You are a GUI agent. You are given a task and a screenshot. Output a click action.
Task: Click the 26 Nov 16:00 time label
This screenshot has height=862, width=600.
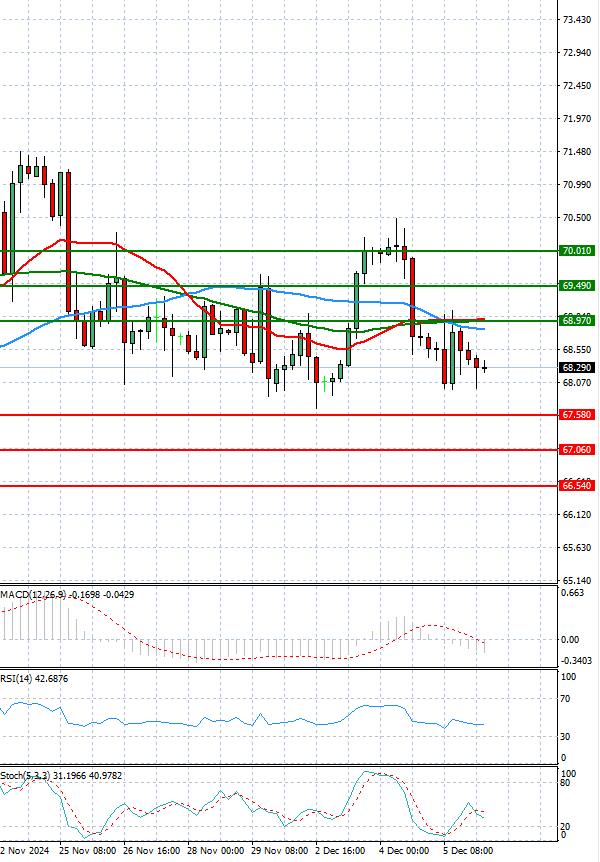[x=152, y=850]
